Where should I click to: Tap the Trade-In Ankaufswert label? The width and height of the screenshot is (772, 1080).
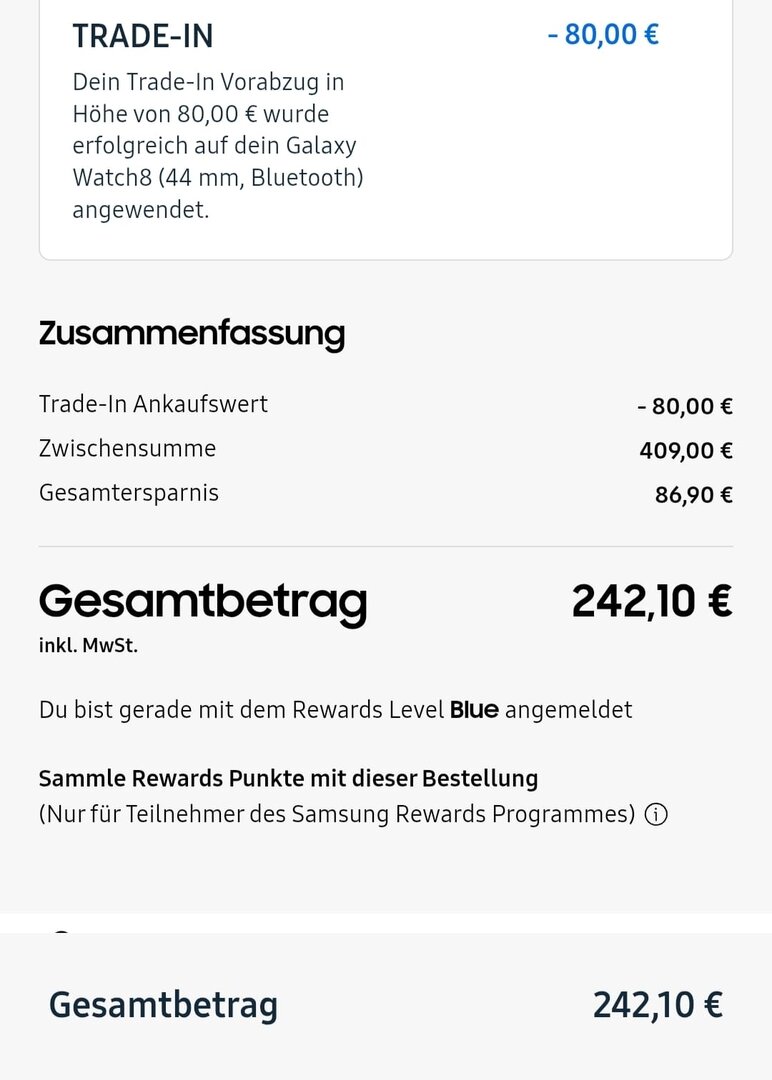coord(153,404)
